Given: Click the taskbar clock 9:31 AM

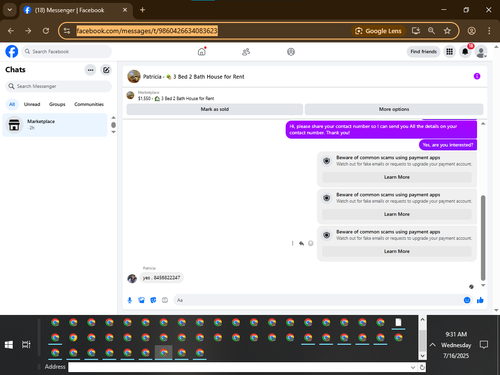Looking at the screenshot, I should coord(456,334).
